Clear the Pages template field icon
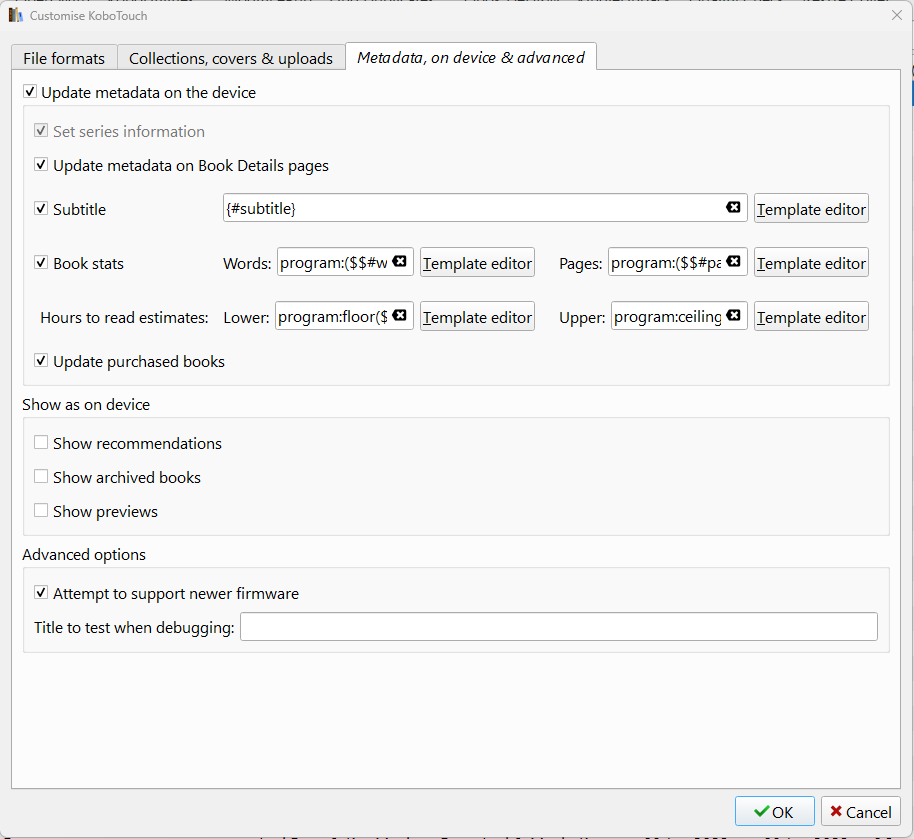The image size is (914, 839). point(733,262)
